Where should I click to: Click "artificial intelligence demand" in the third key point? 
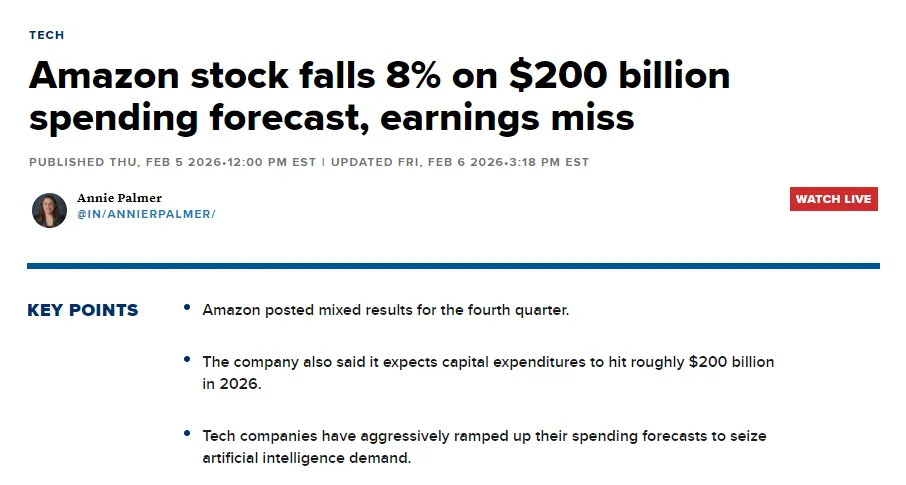point(306,459)
